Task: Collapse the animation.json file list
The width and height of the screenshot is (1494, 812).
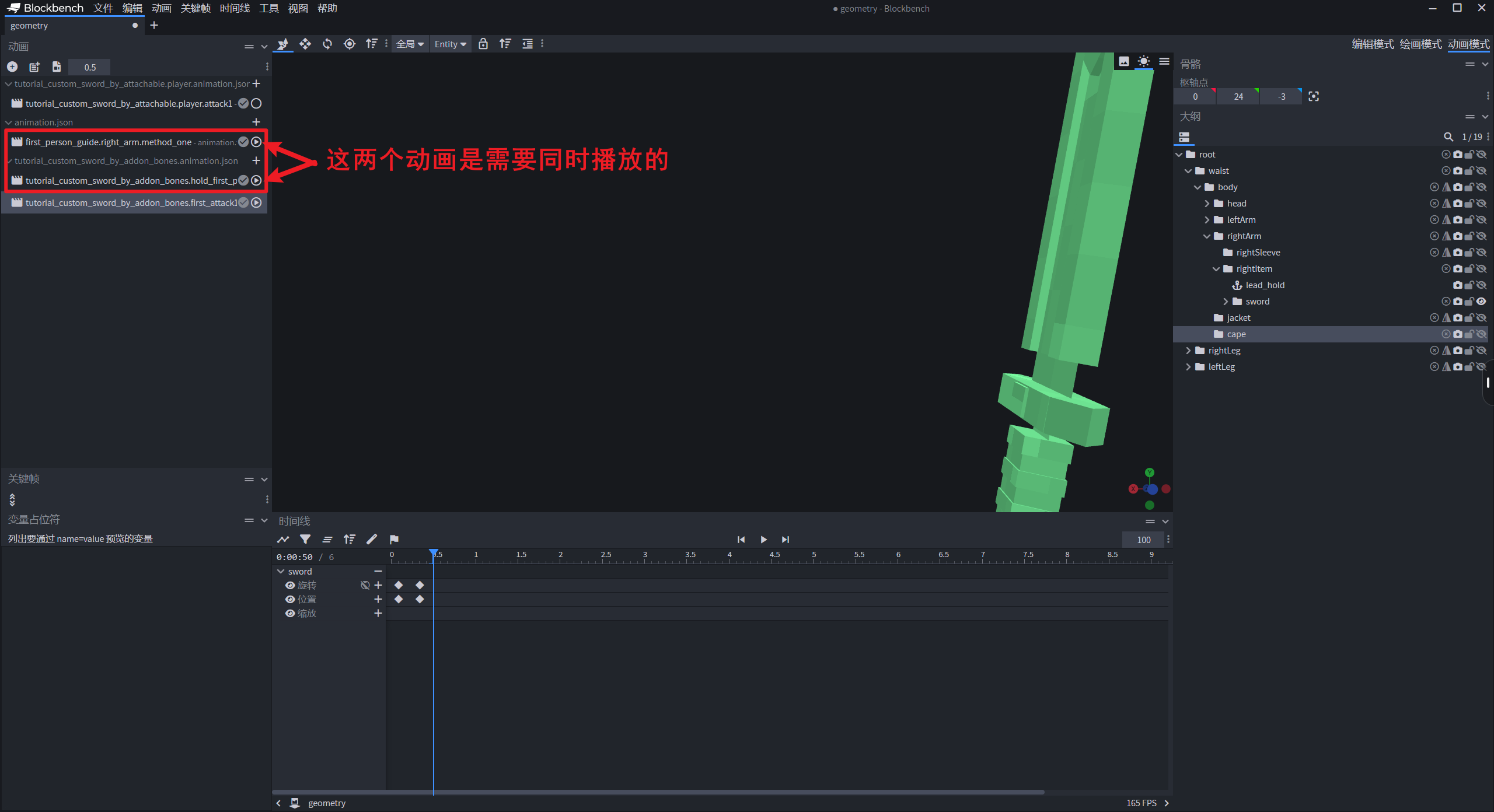Action: pyautogui.click(x=9, y=123)
